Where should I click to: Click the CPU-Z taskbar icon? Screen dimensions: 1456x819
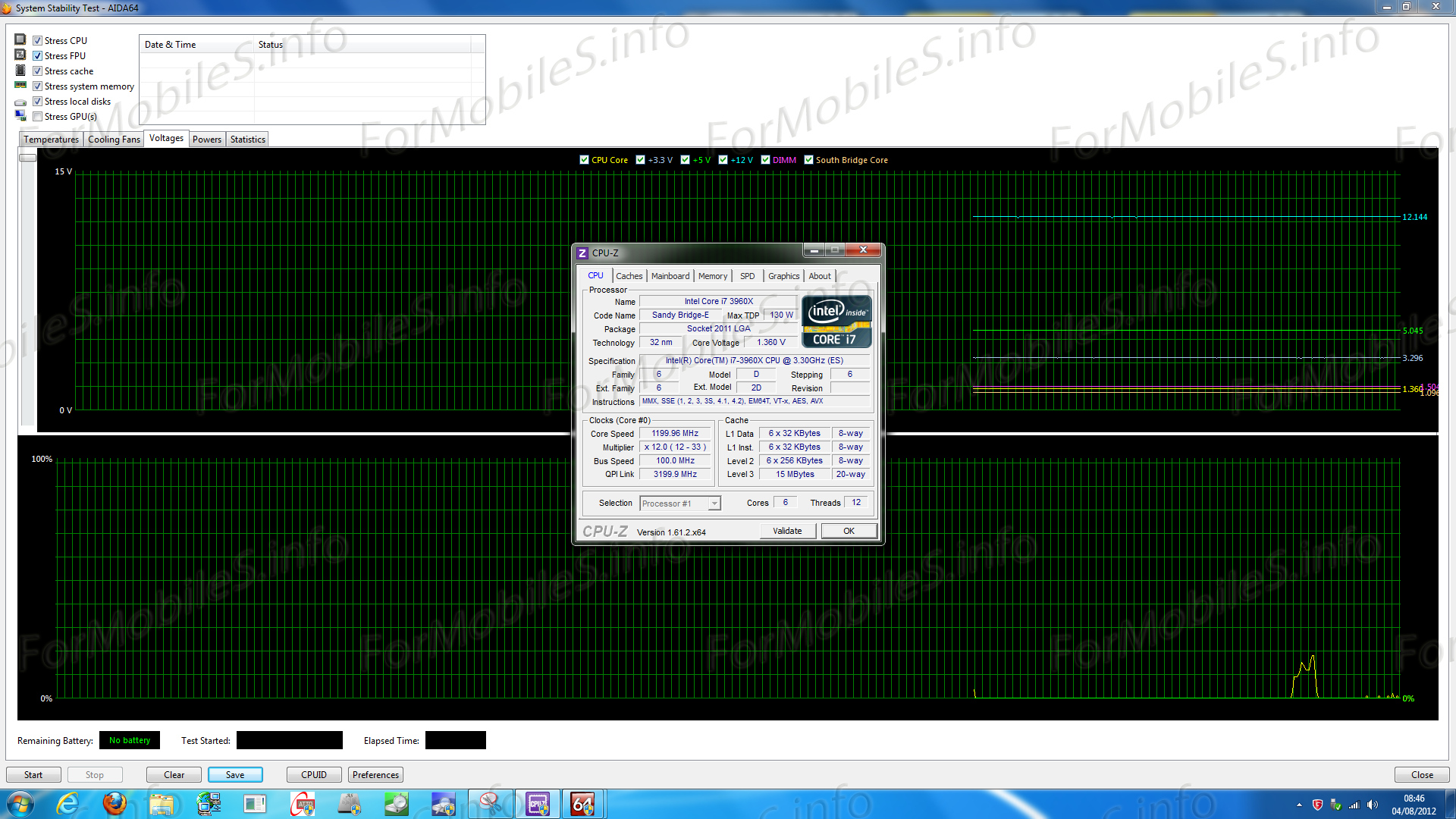tap(538, 804)
